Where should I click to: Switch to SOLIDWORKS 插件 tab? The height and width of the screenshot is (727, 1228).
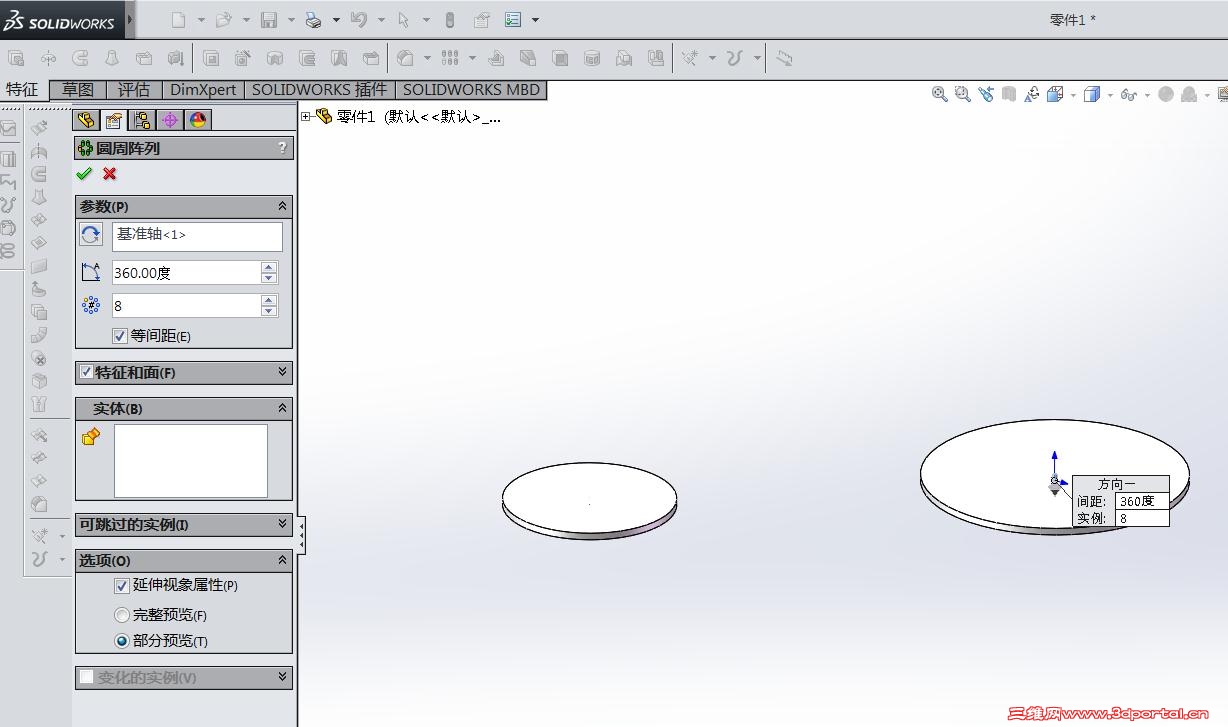point(320,89)
